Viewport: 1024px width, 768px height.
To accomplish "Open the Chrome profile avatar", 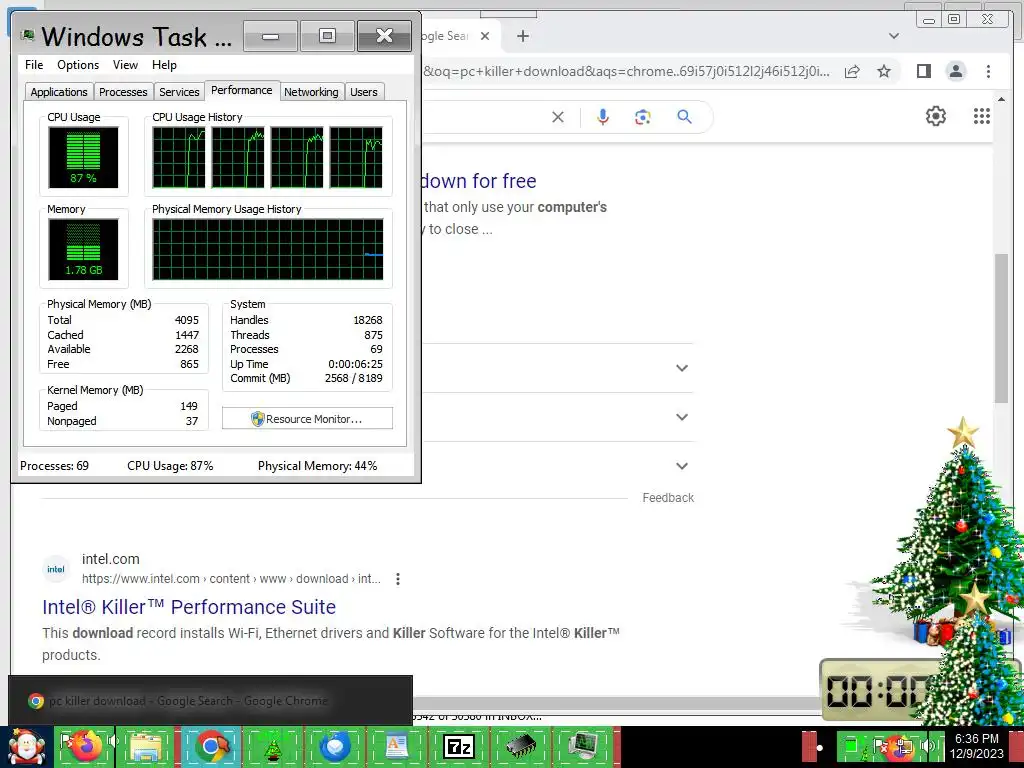I will point(956,71).
